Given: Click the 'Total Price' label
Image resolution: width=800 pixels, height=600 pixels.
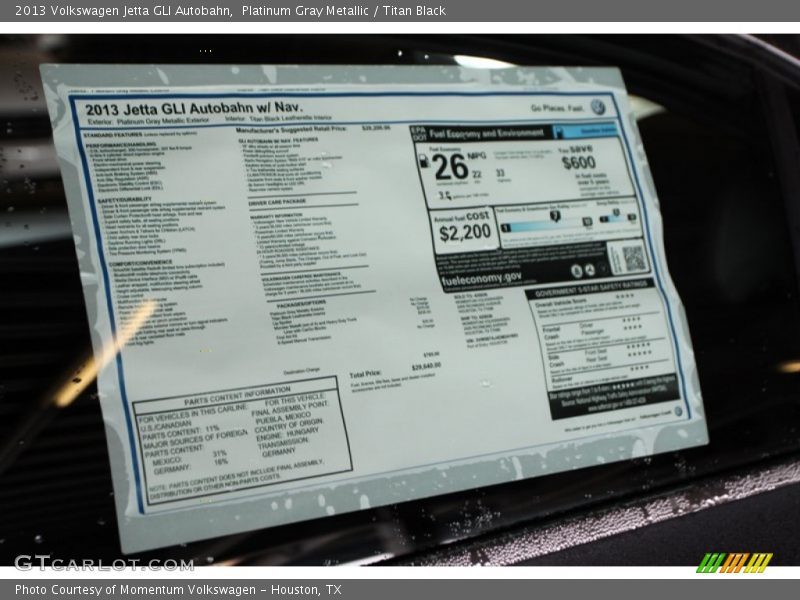Looking at the screenshot, I should [x=365, y=374].
